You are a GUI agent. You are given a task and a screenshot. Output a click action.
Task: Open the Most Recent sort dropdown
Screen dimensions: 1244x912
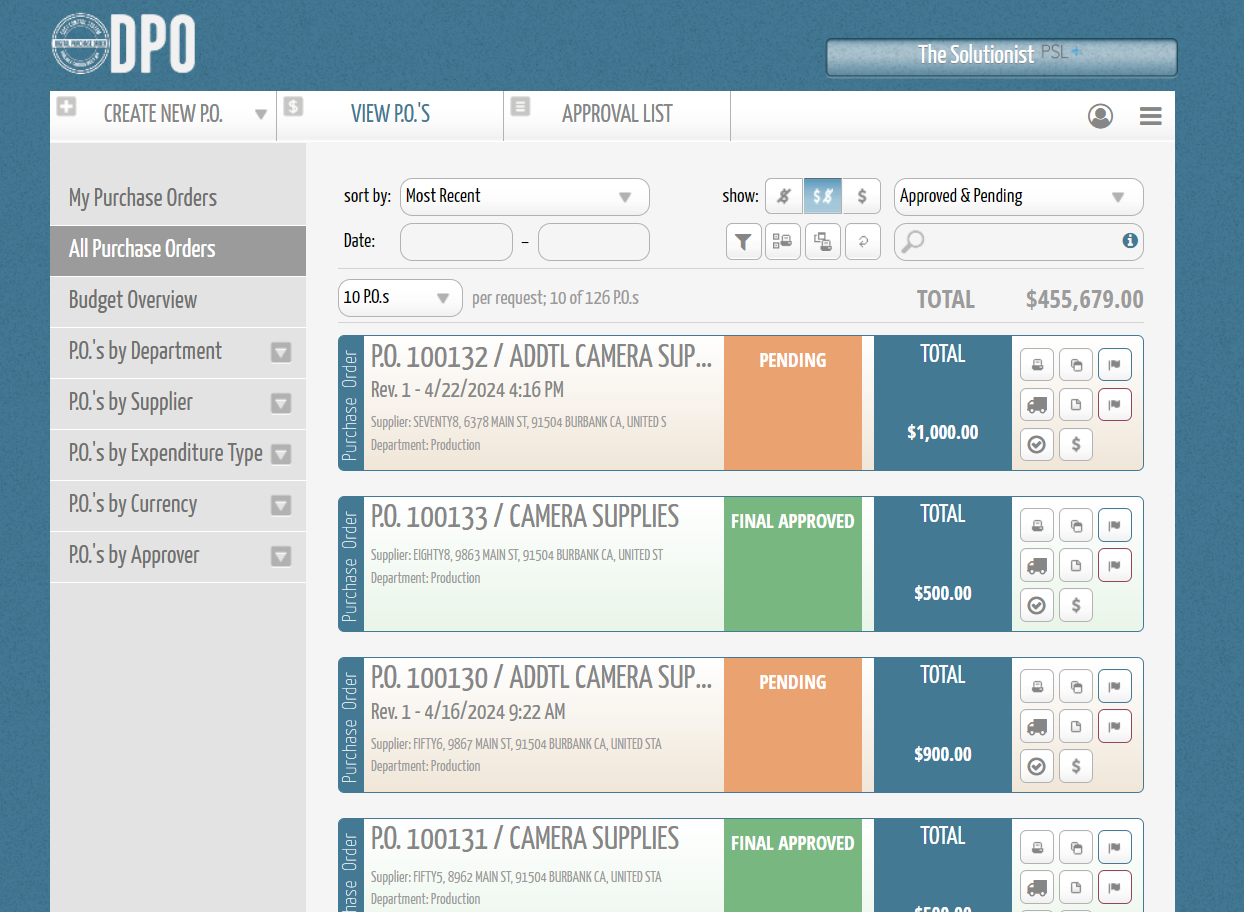point(525,197)
